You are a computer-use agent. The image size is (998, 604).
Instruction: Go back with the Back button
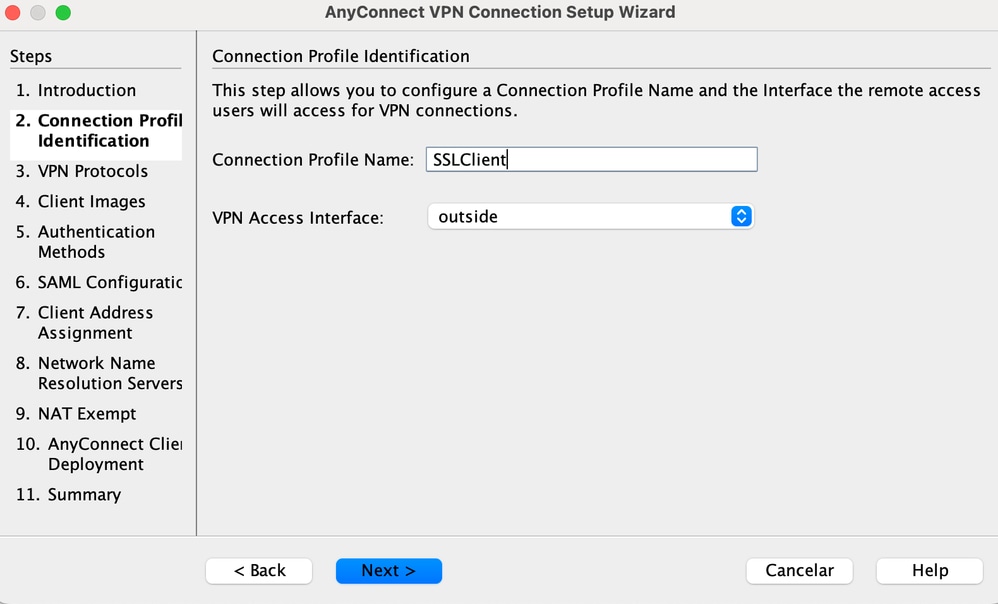(259, 570)
